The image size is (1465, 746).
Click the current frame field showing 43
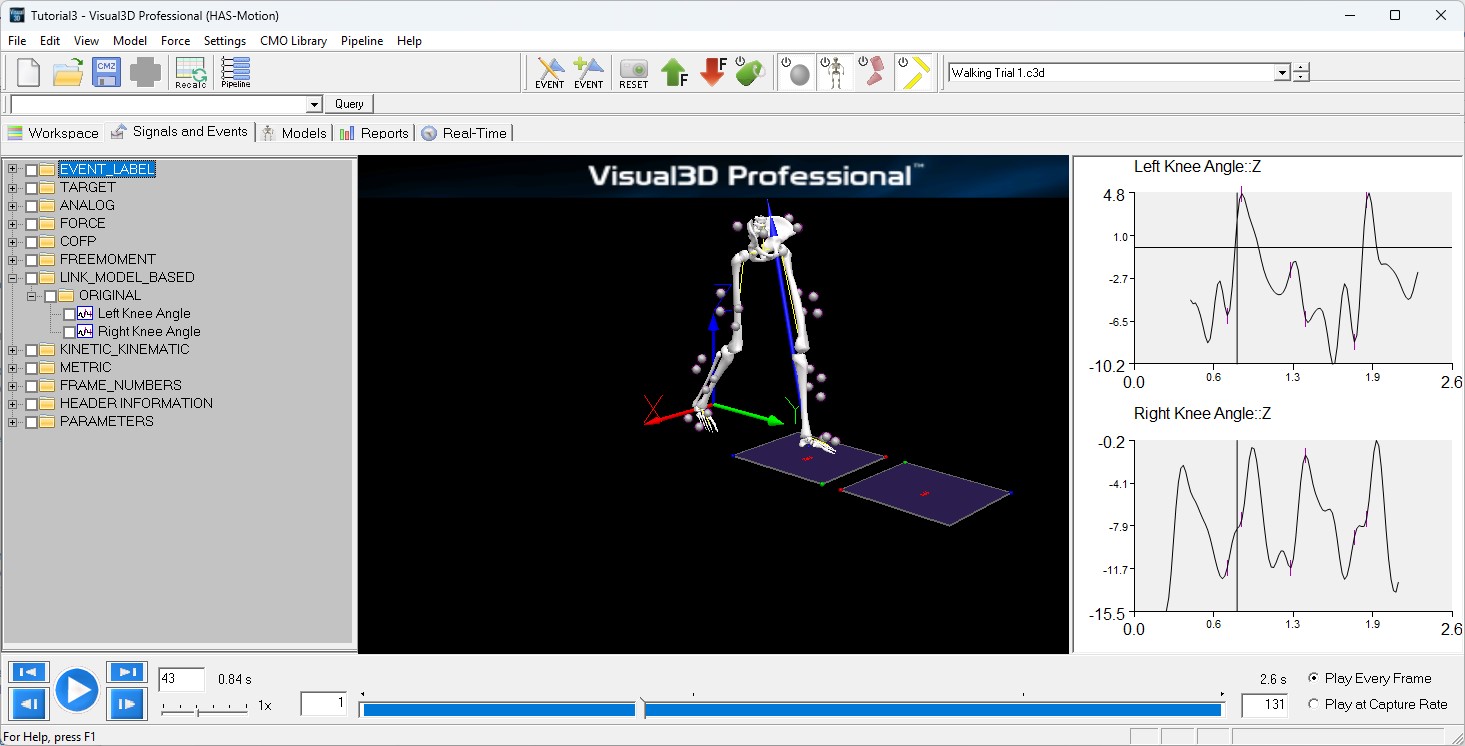coord(181,679)
